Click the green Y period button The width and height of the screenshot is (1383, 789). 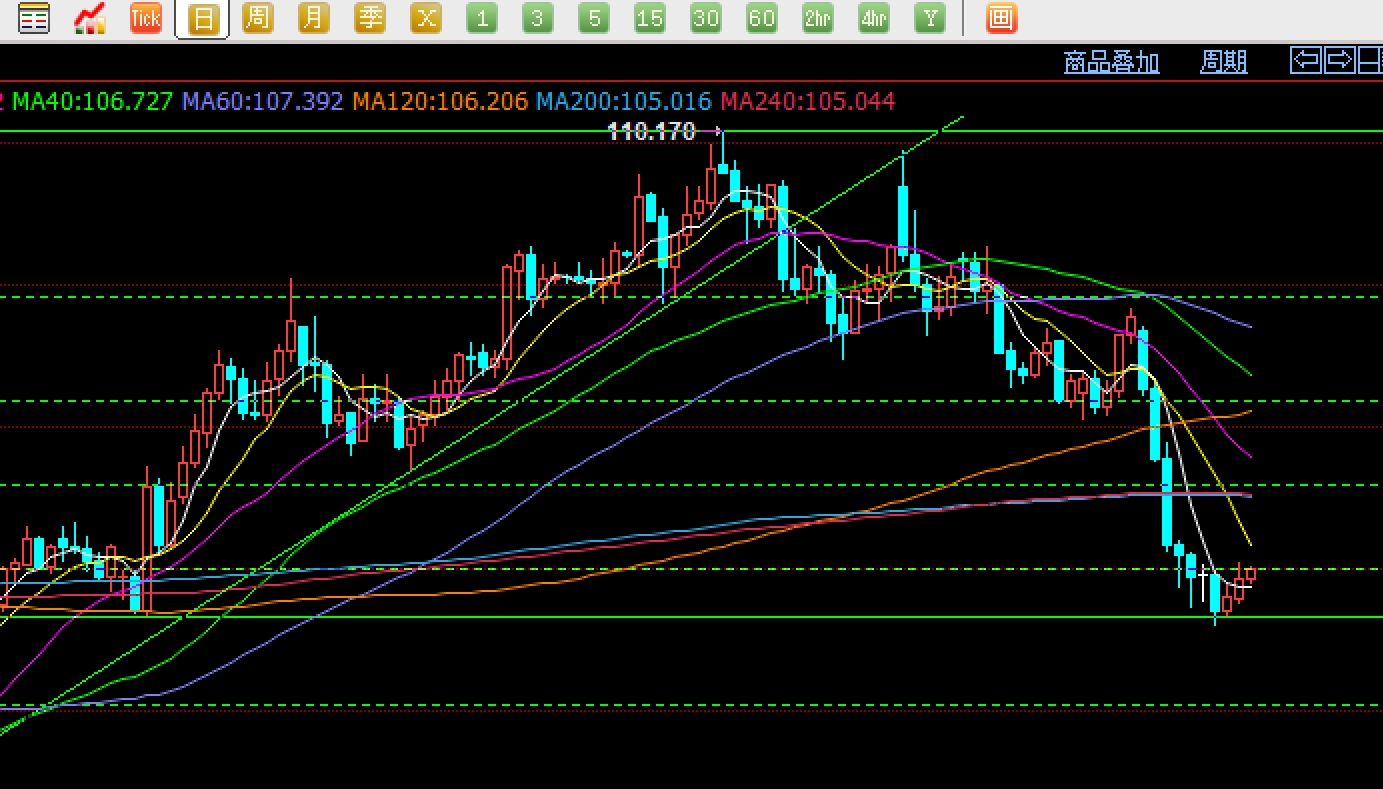click(930, 18)
